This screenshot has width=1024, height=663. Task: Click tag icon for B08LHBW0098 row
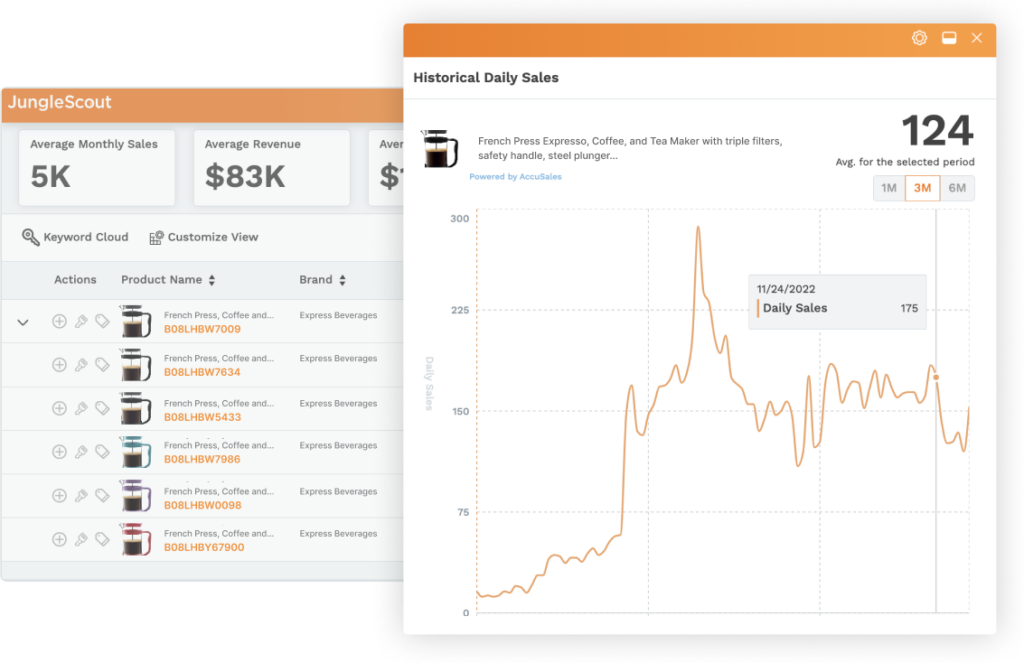[103, 496]
